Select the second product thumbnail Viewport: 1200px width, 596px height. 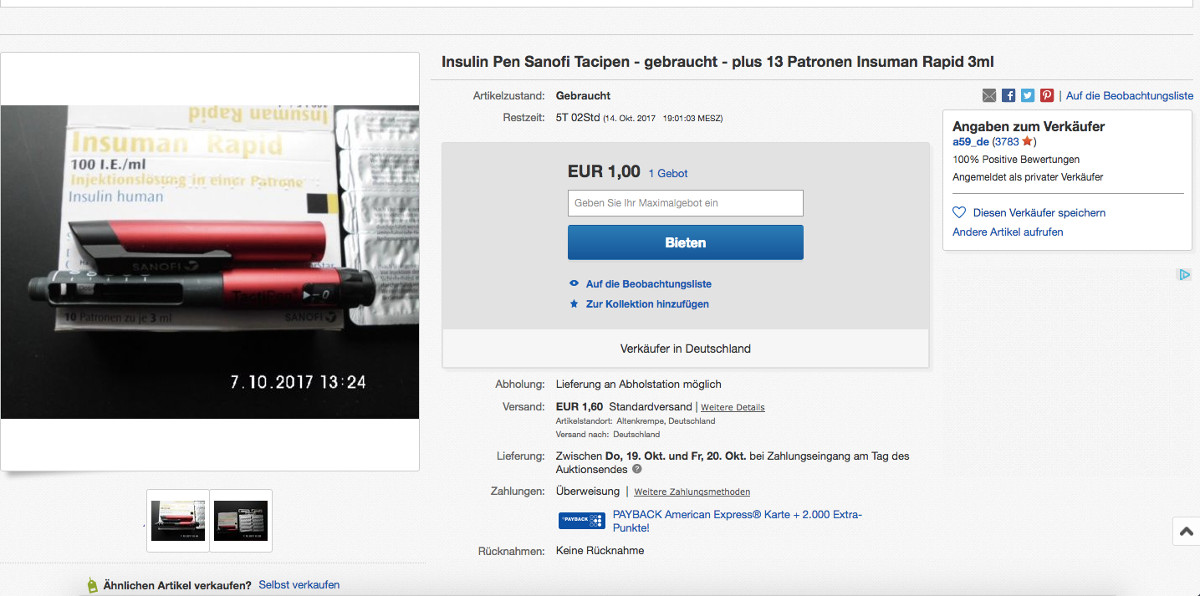240,520
